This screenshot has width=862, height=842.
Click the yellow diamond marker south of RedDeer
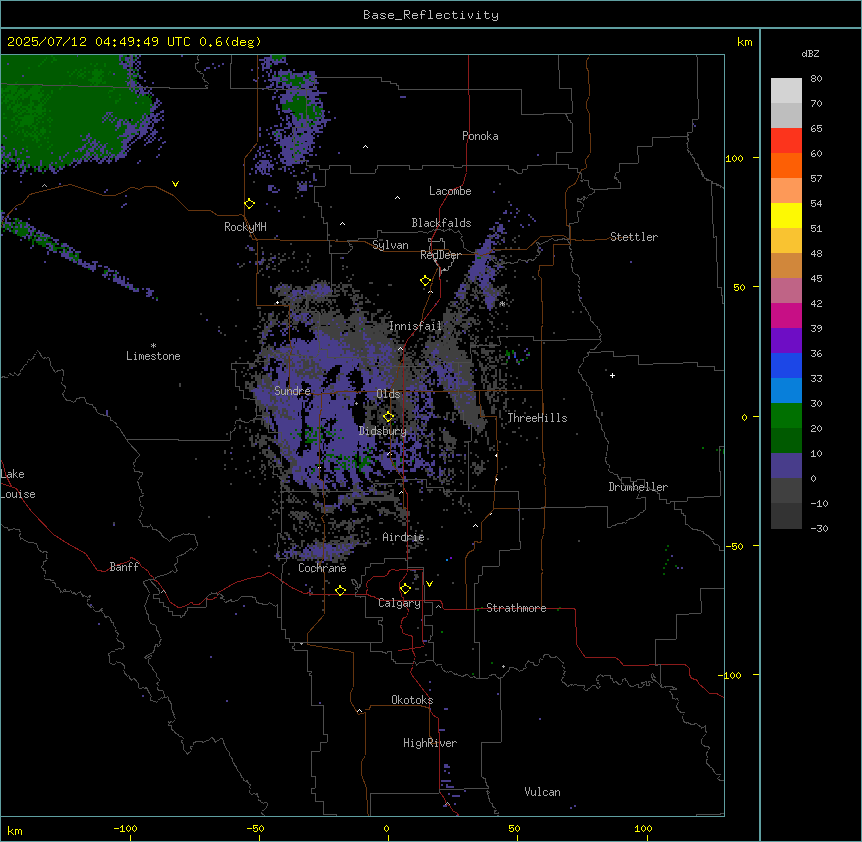[426, 281]
